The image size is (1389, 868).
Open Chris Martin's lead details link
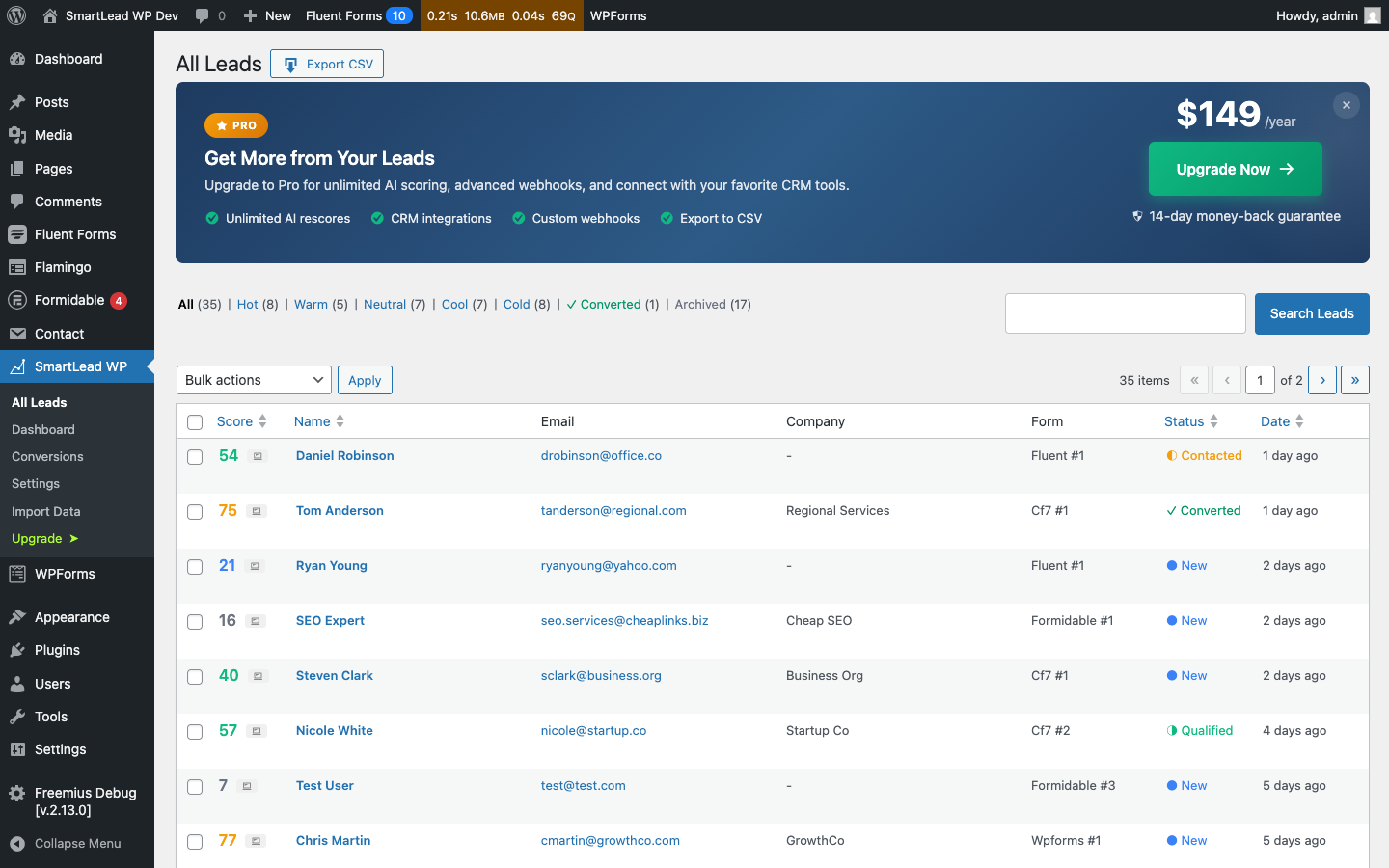pos(333,840)
